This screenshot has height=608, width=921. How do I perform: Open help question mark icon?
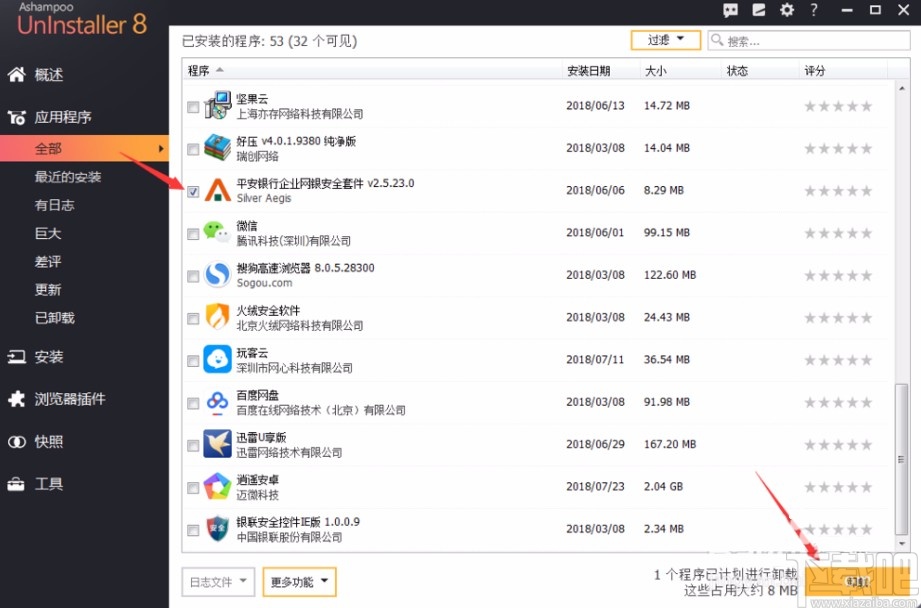[814, 10]
